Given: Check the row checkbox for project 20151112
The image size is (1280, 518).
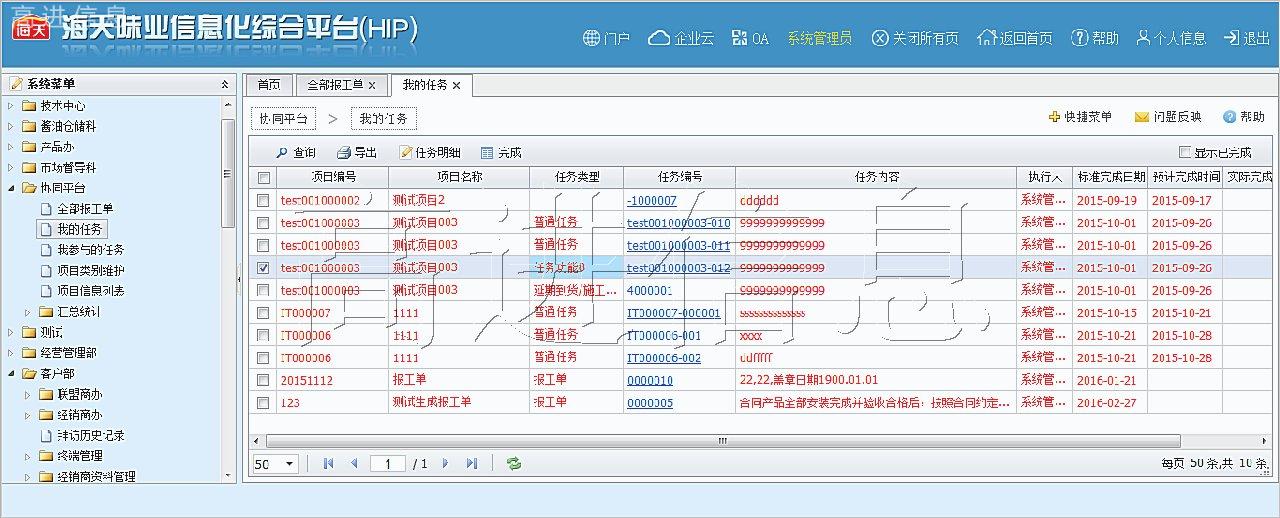Looking at the screenshot, I should pyautogui.click(x=264, y=380).
